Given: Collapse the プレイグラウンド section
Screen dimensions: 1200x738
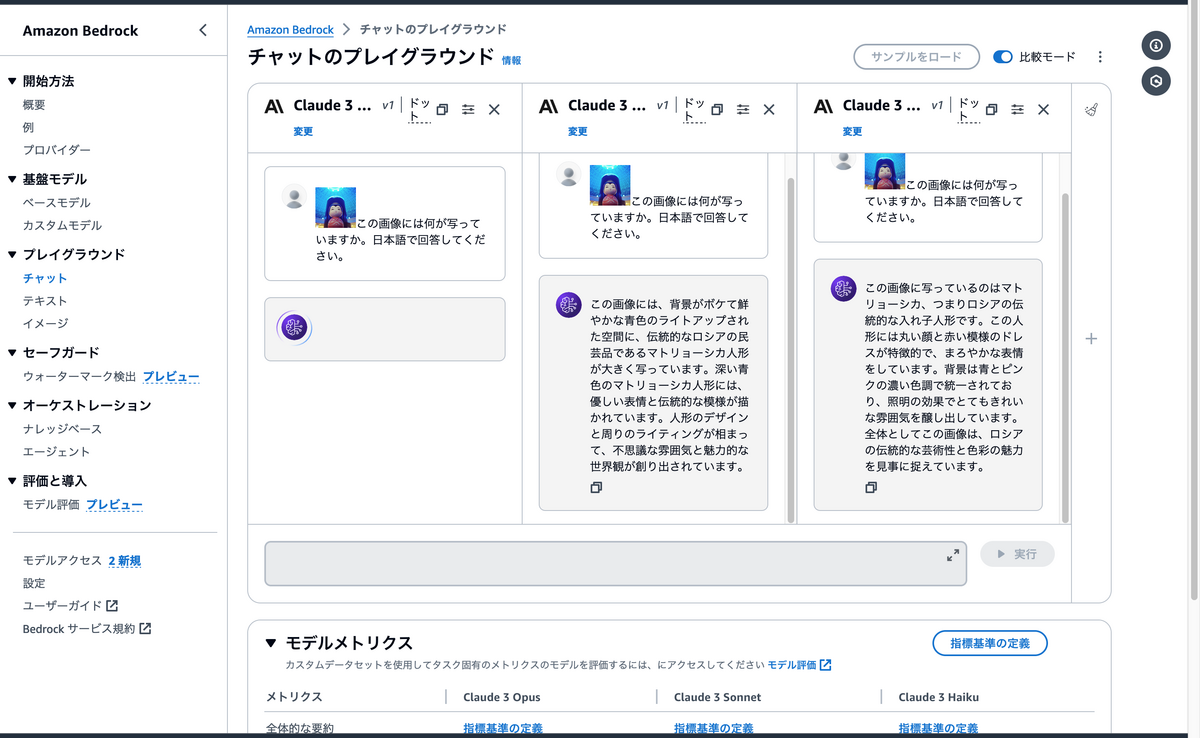Looking at the screenshot, I should click(12, 254).
